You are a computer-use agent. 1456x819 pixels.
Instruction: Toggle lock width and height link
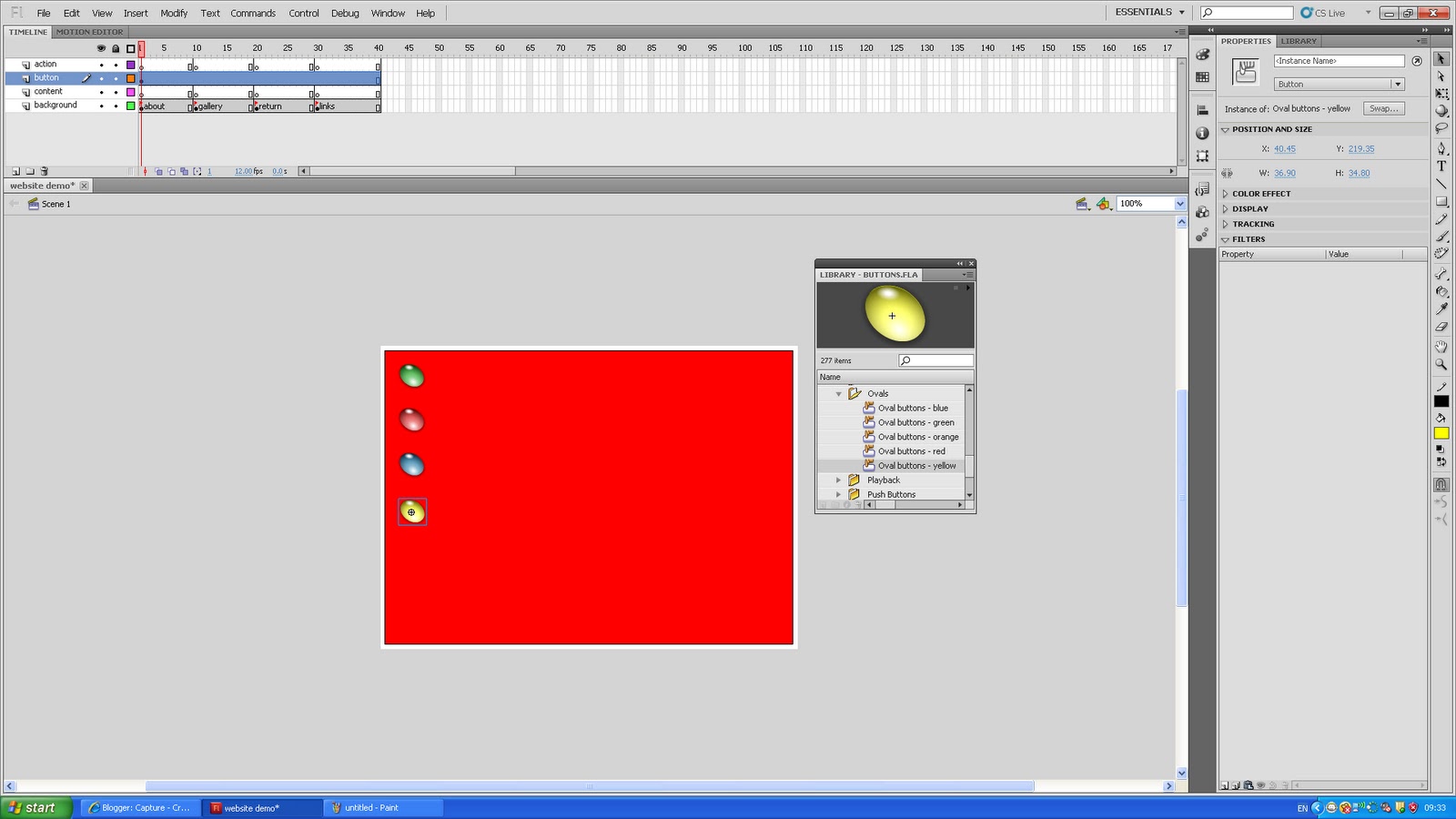pyautogui.click(x=1227, y=173)
